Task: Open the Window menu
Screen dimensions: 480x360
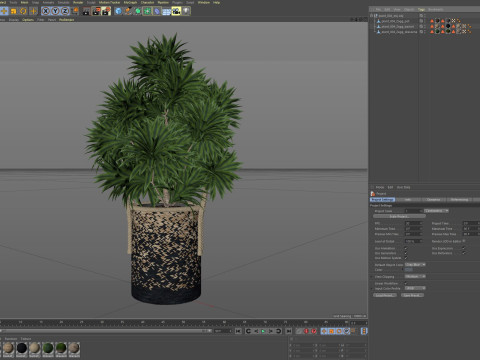Action: (x=204, y=2)
